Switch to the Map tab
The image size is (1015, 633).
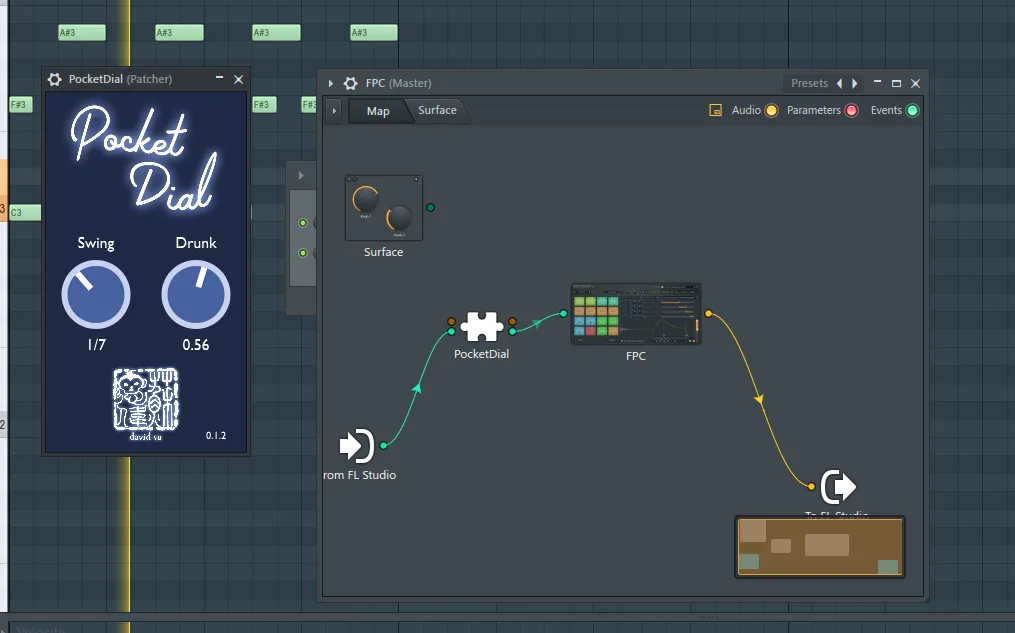(378, 111)
